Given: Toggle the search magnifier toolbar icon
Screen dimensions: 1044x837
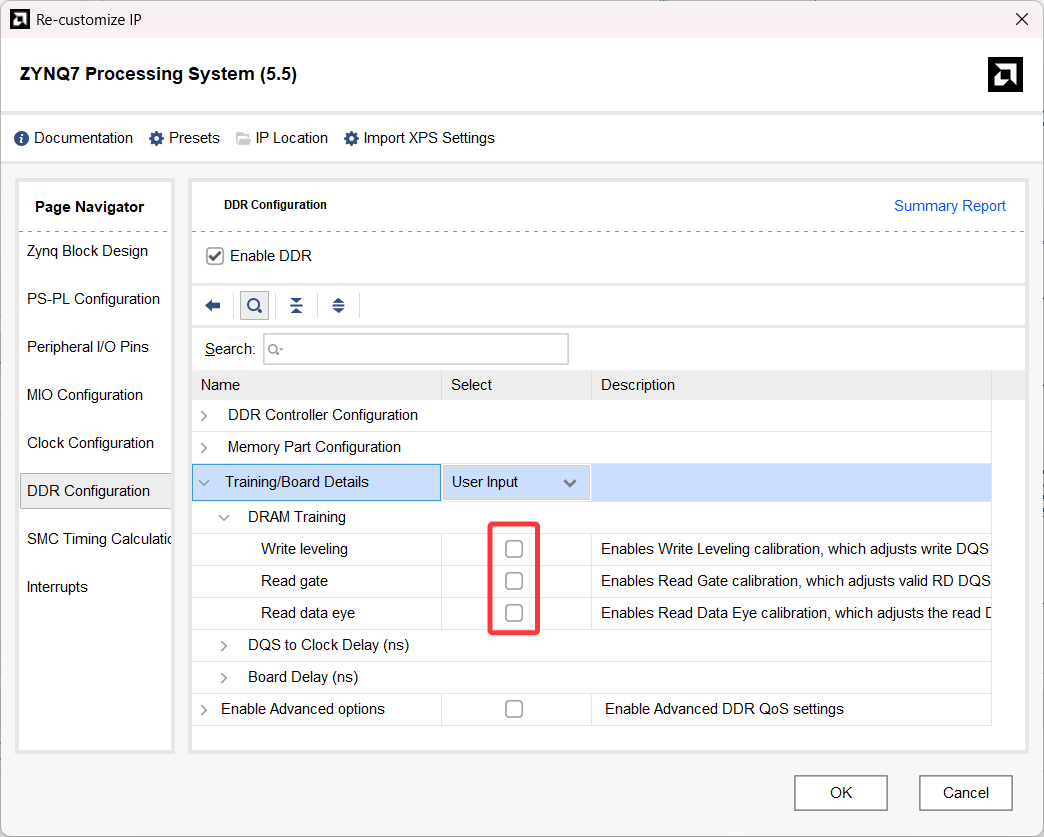Looking at the screenshot, I should 254,306.
